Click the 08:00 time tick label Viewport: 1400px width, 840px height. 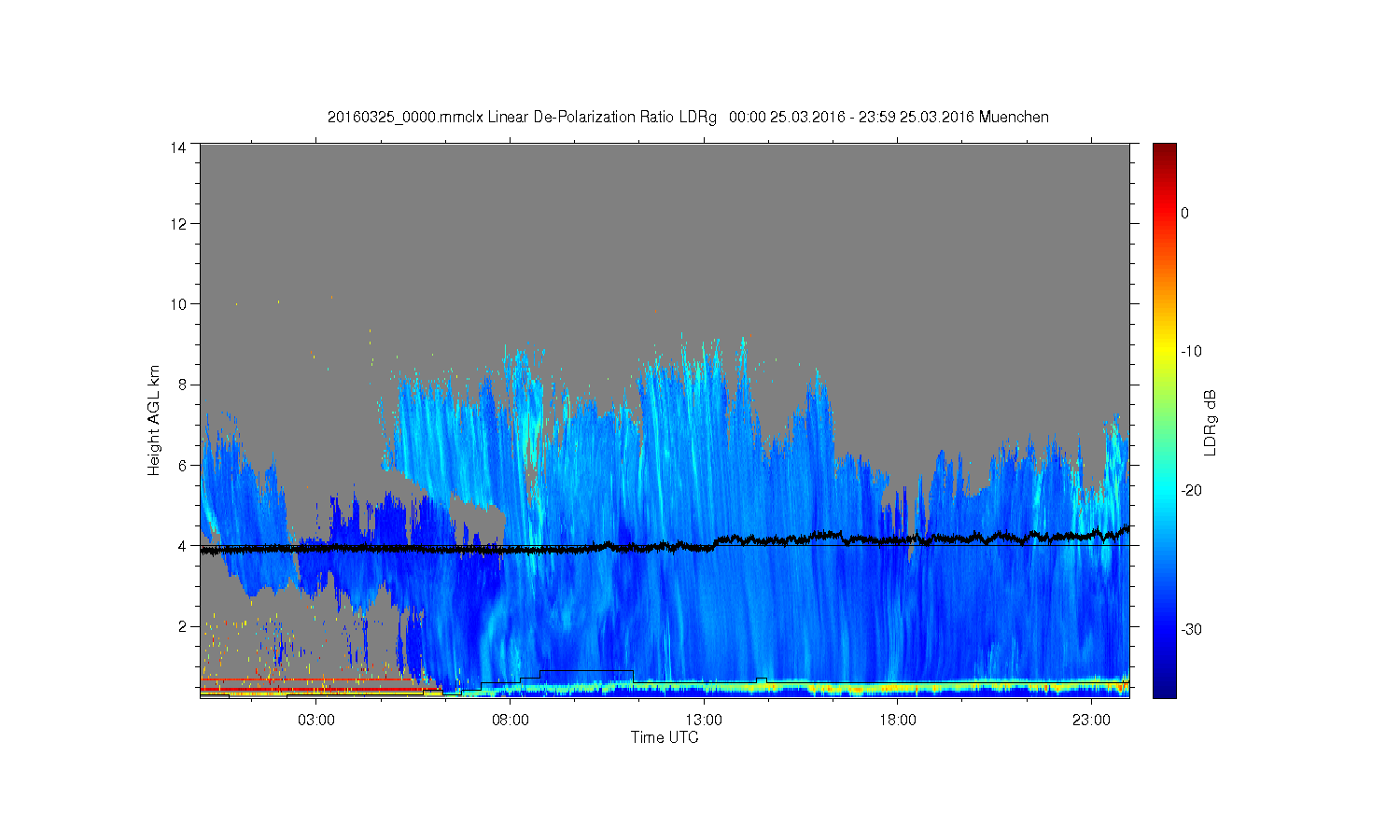coord(511,721)
